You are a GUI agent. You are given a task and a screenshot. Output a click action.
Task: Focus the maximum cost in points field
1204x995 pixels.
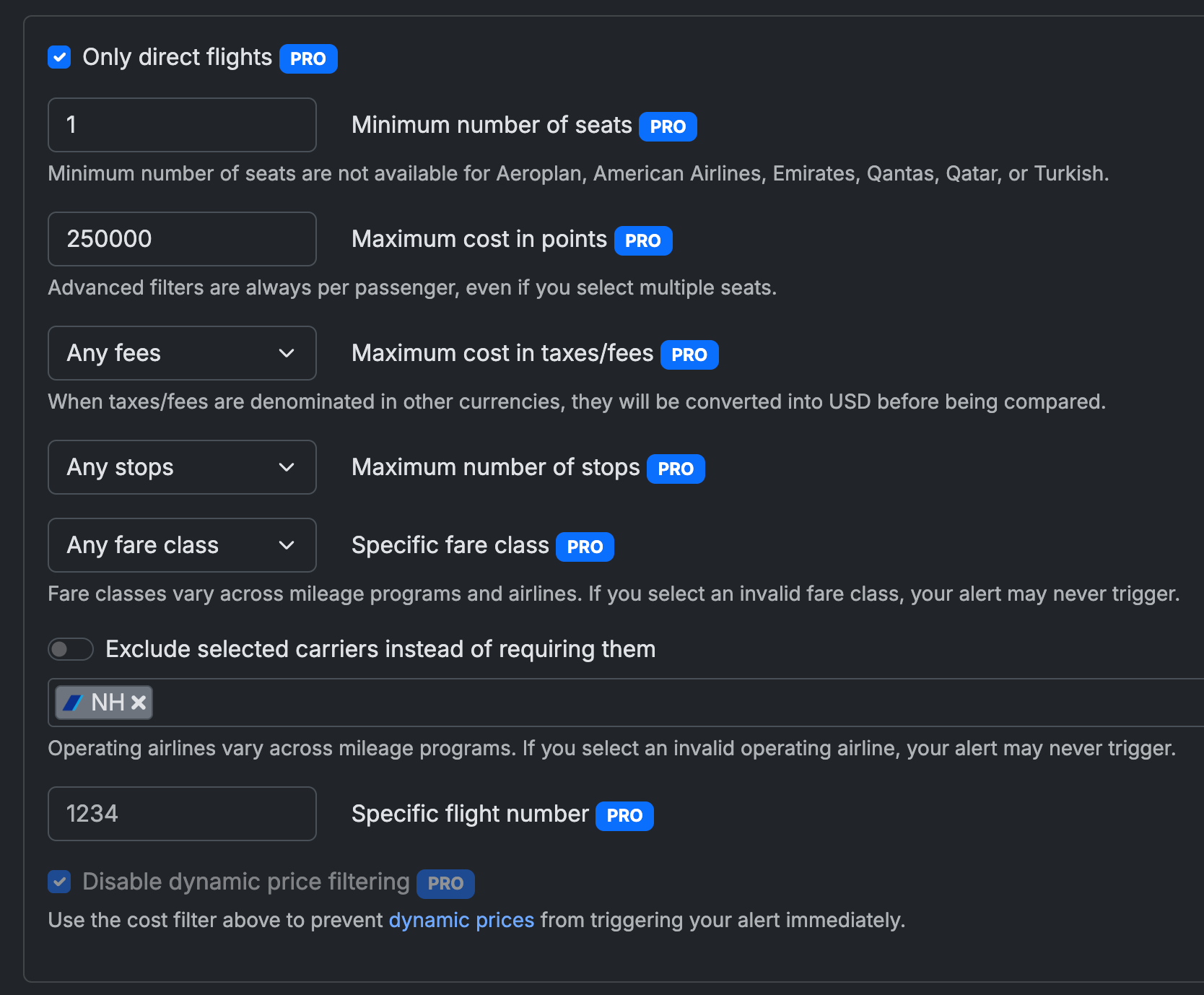[182, 239]
